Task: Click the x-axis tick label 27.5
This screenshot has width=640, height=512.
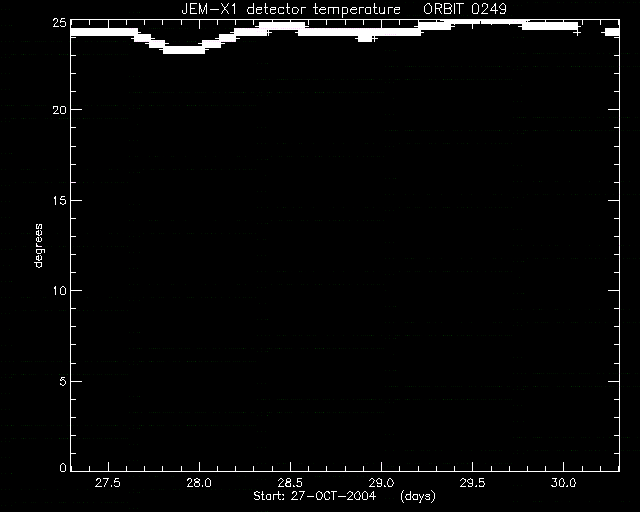Action: coord(108,483)
